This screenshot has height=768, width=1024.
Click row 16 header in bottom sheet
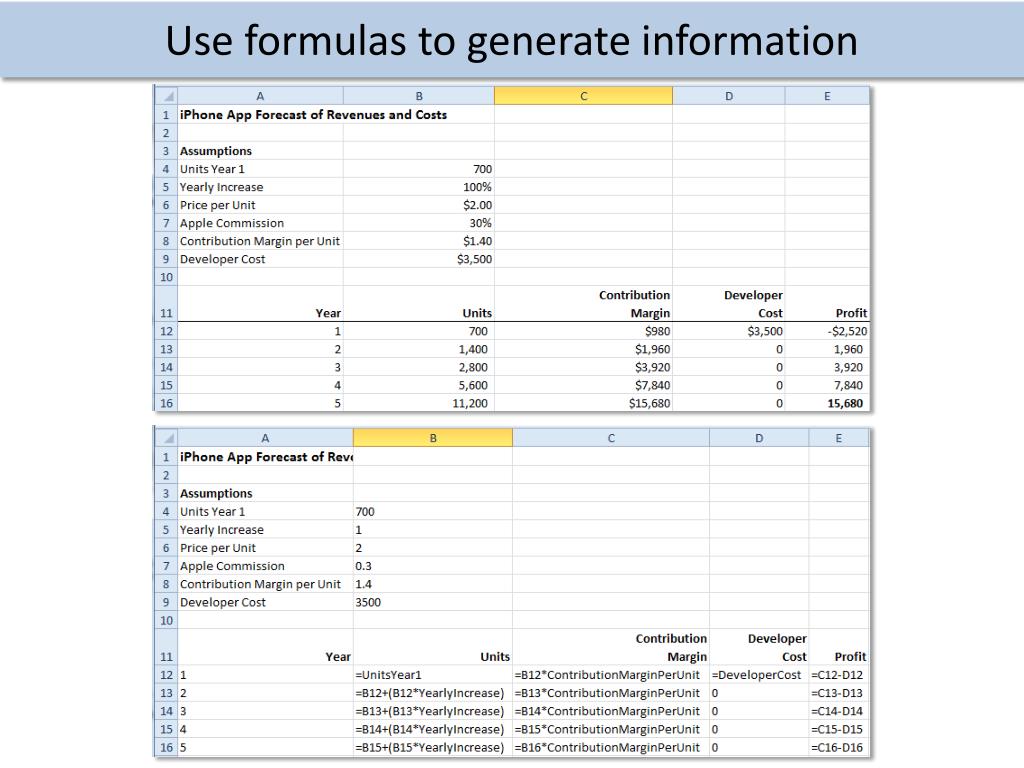pos(167,748)
